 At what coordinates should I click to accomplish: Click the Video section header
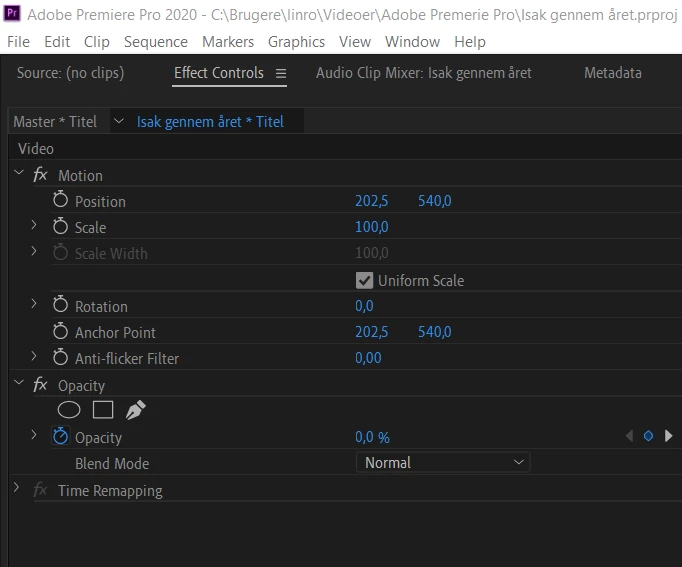tap(36, 149)
